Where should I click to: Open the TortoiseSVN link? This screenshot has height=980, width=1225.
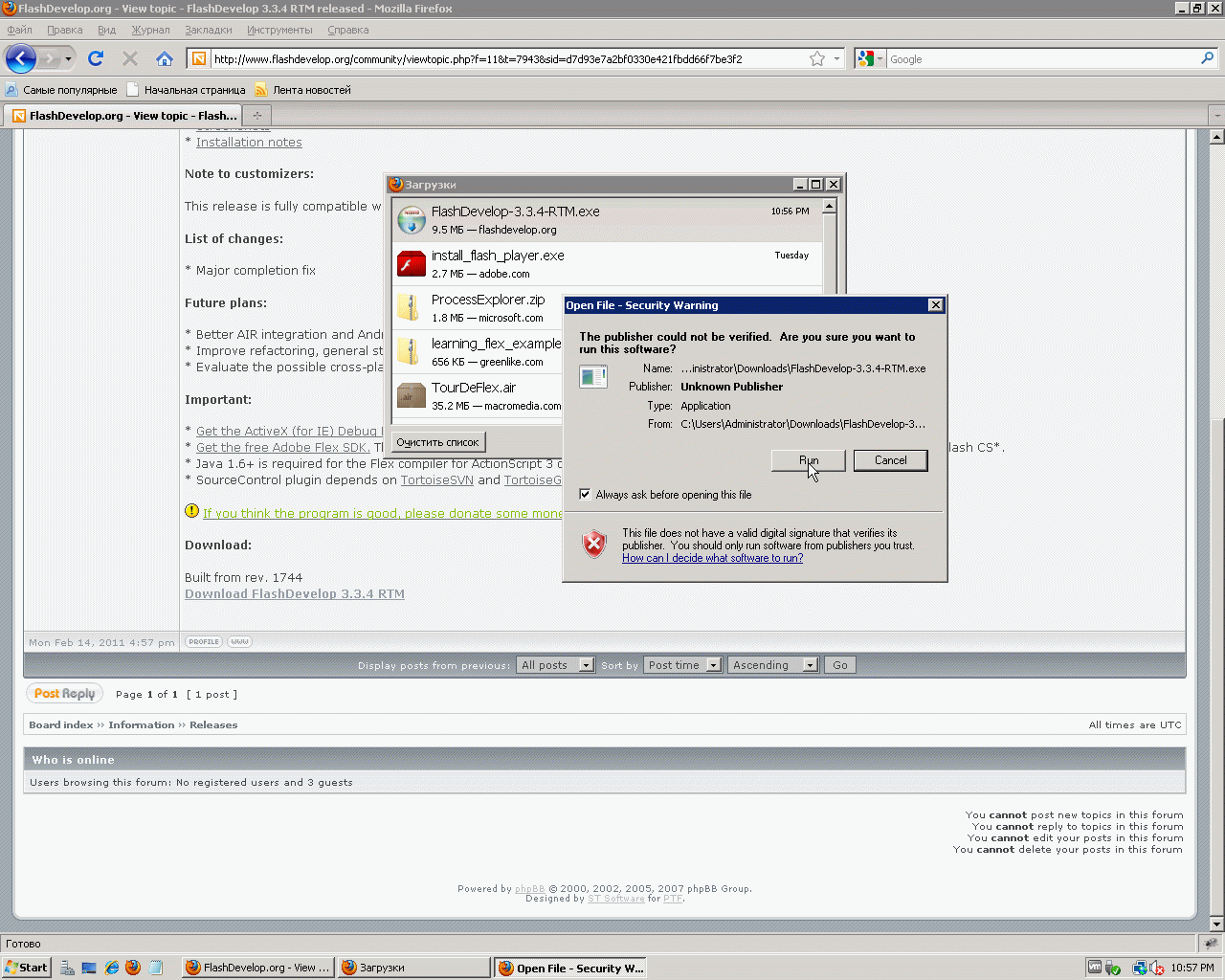(437, 480)
